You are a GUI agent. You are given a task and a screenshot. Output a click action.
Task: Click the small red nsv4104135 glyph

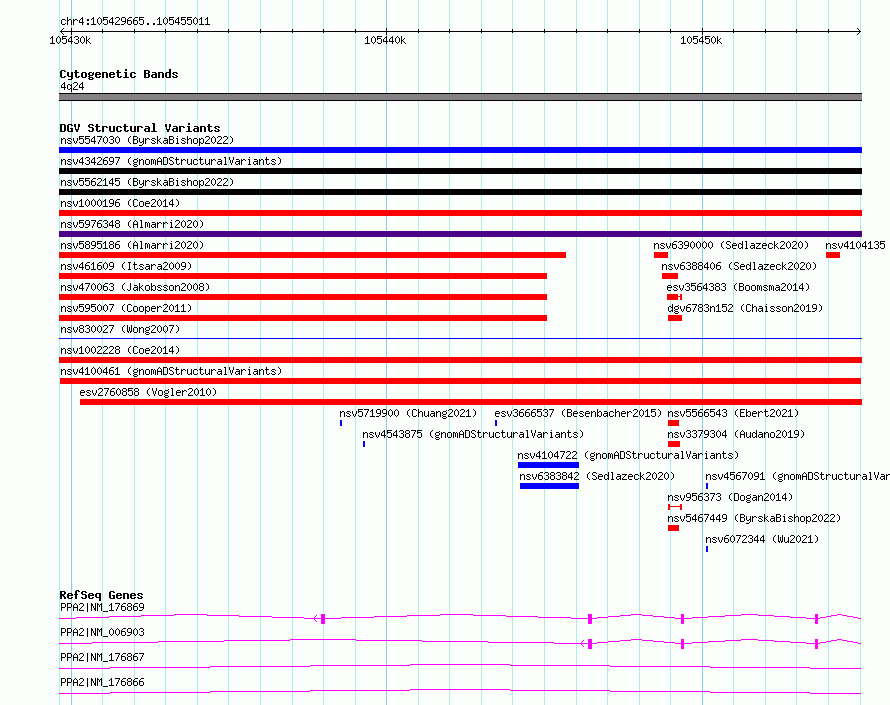pos(833,255)
